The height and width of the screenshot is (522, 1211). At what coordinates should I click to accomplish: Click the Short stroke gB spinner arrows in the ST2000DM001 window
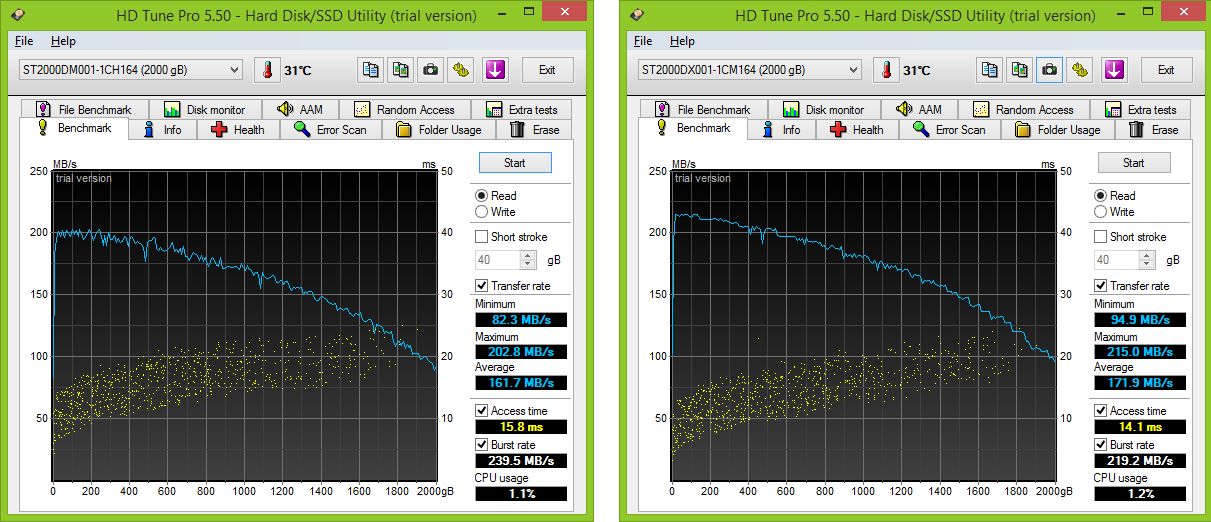529,260
